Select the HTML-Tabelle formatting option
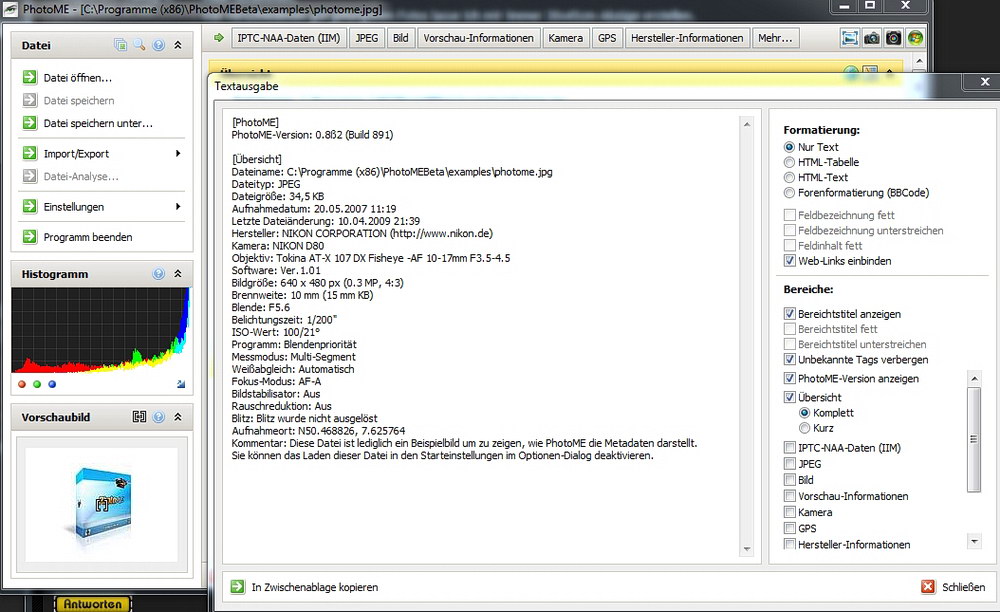This screenshot has width=1000, height=612. (789, 162)
